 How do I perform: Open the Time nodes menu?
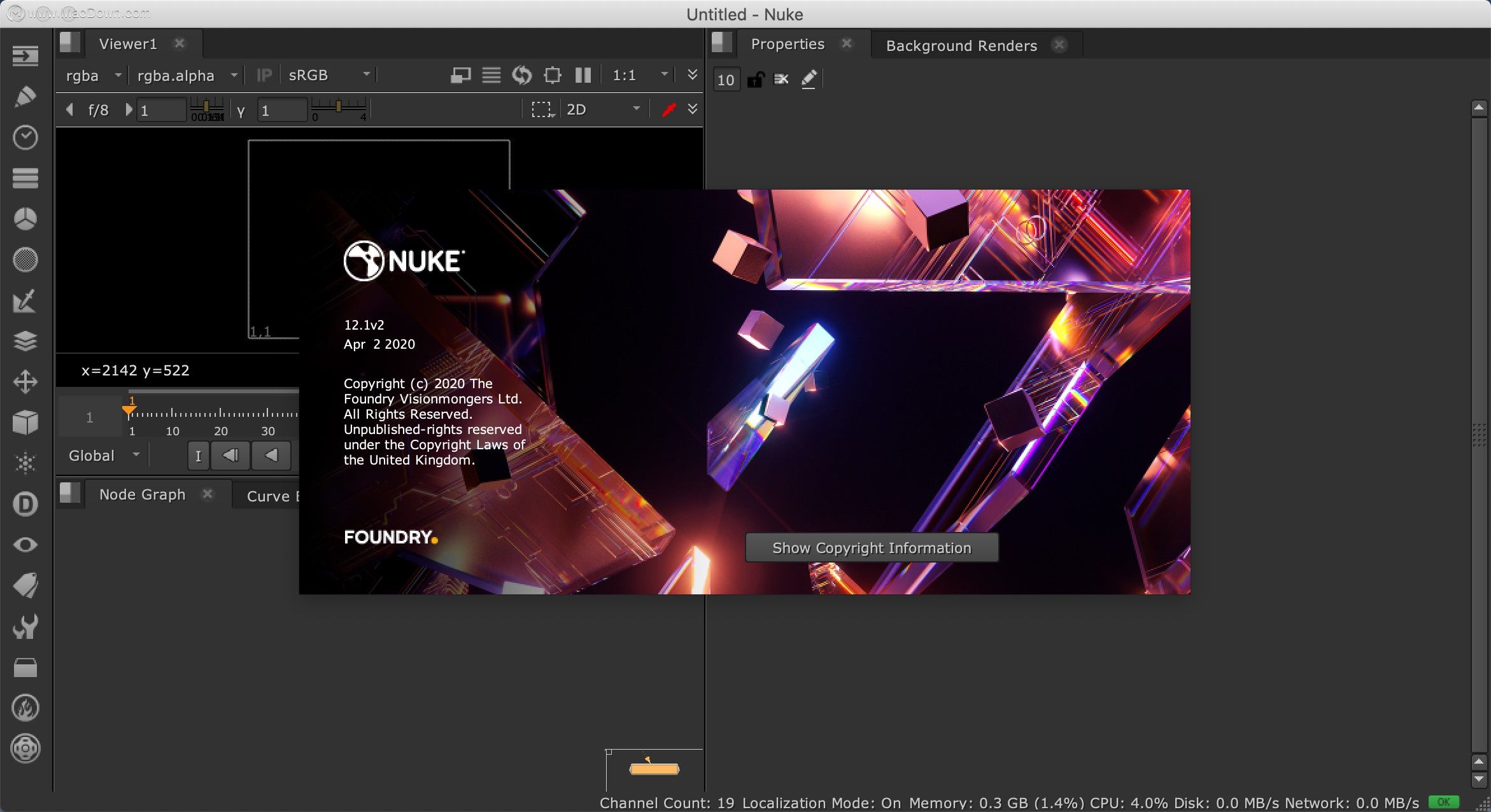(x=25, y=137)
